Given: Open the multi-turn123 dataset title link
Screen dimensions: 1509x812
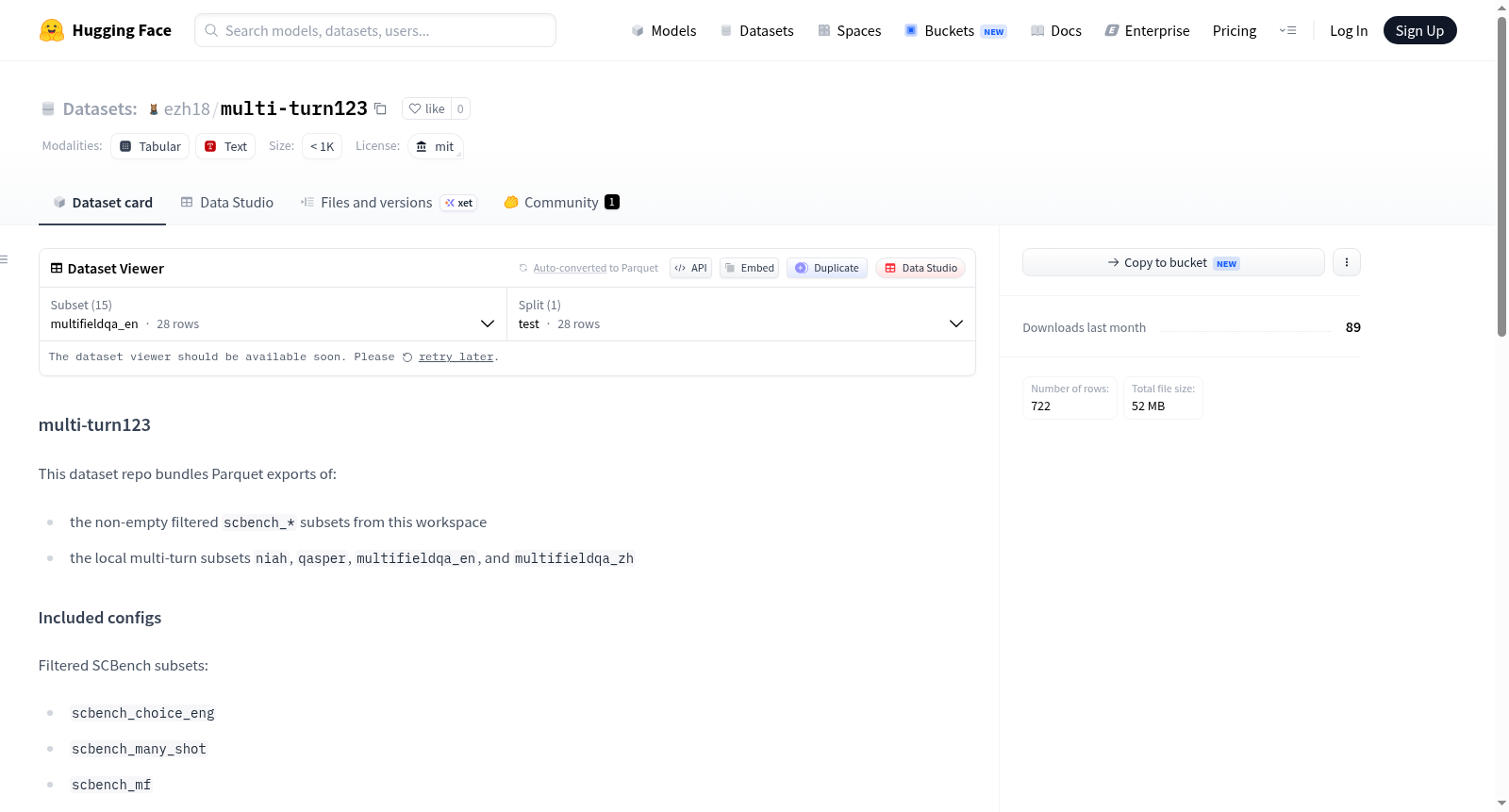Looking at the screenshot, I should pos(293,108).
